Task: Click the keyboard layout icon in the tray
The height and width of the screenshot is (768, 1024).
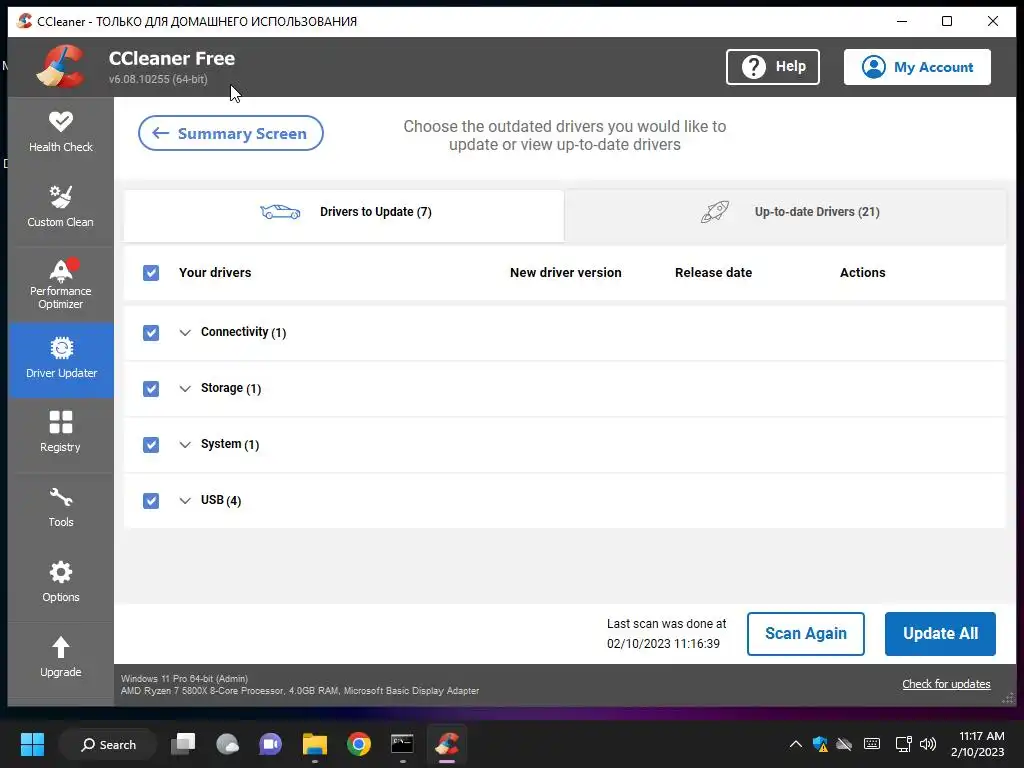Action: [x=871, y=744]
